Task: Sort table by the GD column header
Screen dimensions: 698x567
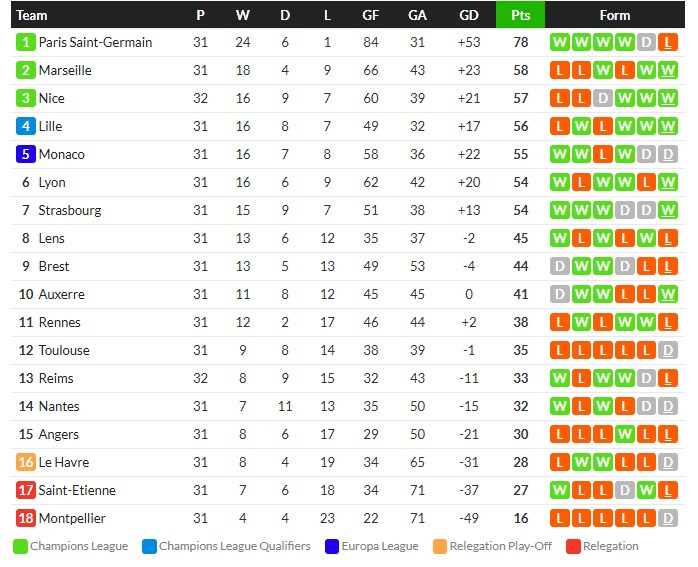Action: [x=469, y=15]
